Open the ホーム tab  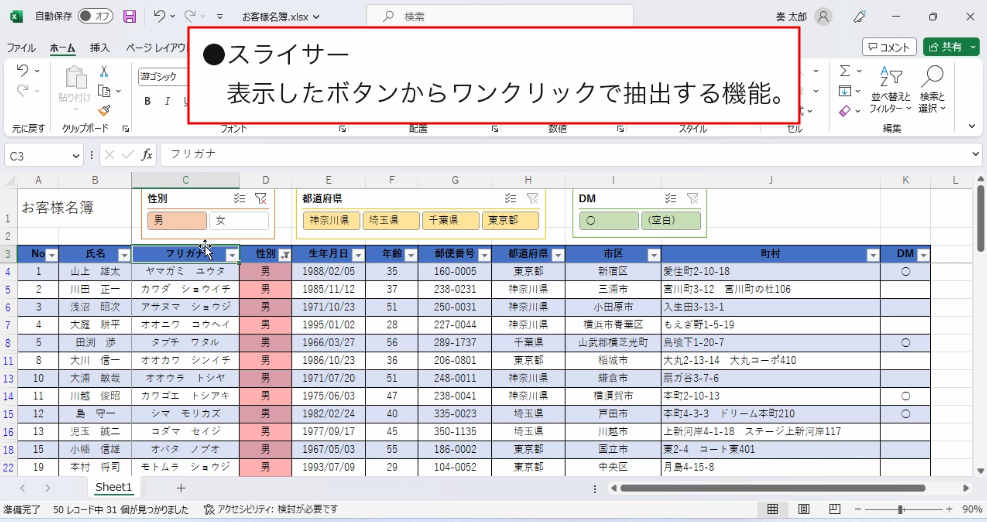point(62,47)
